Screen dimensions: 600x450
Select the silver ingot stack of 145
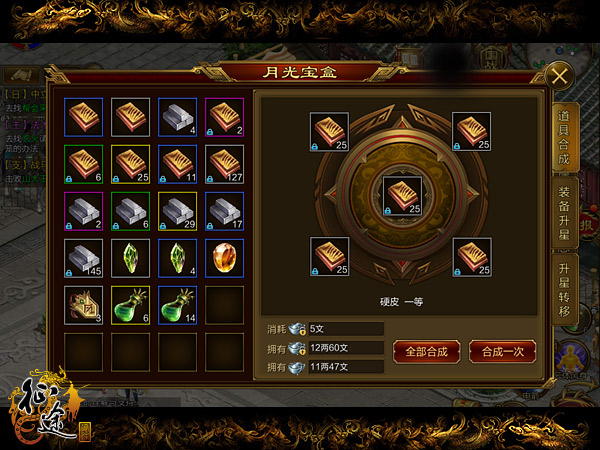pos(84,258)
